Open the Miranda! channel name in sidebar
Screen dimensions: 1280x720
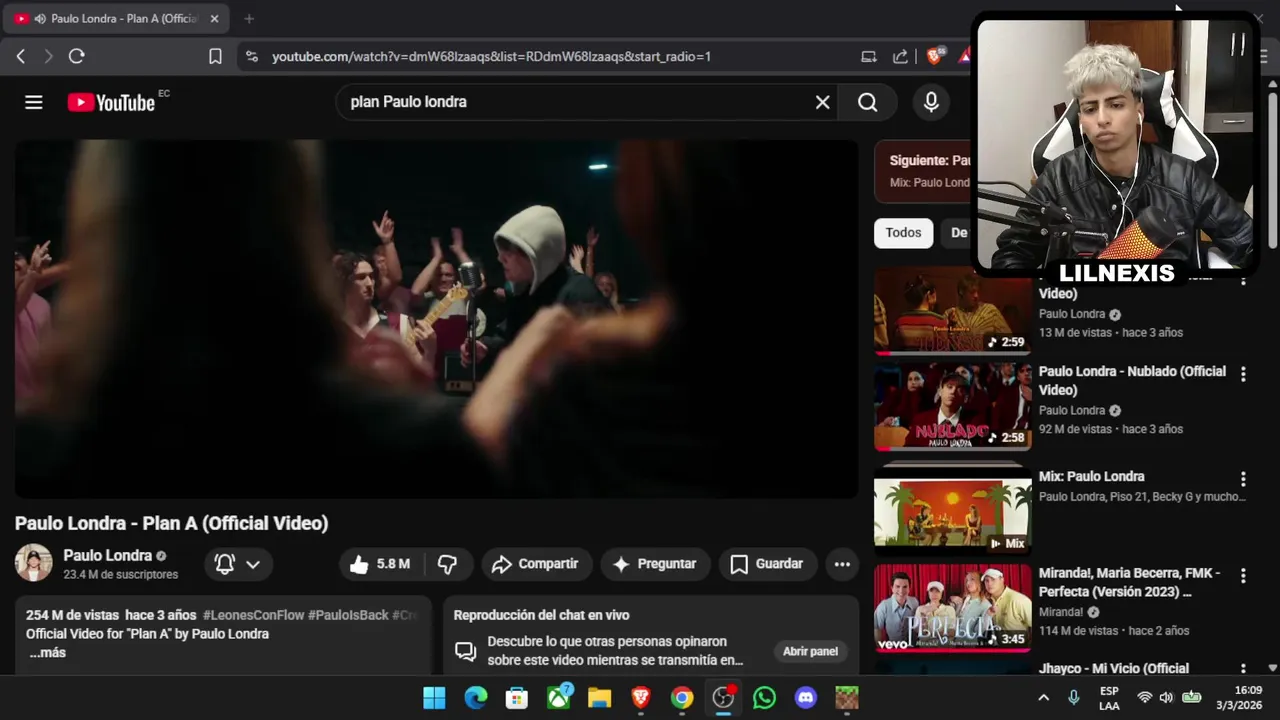[x=1061, y=612]
